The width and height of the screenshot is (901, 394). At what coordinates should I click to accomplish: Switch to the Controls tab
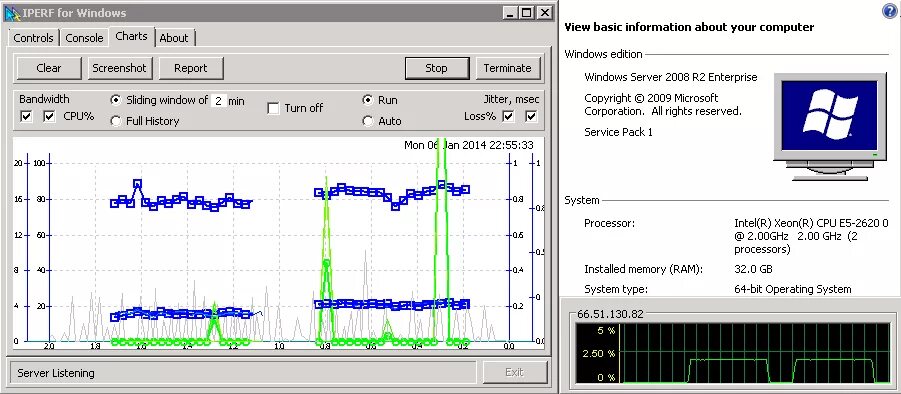pos(33,38)
